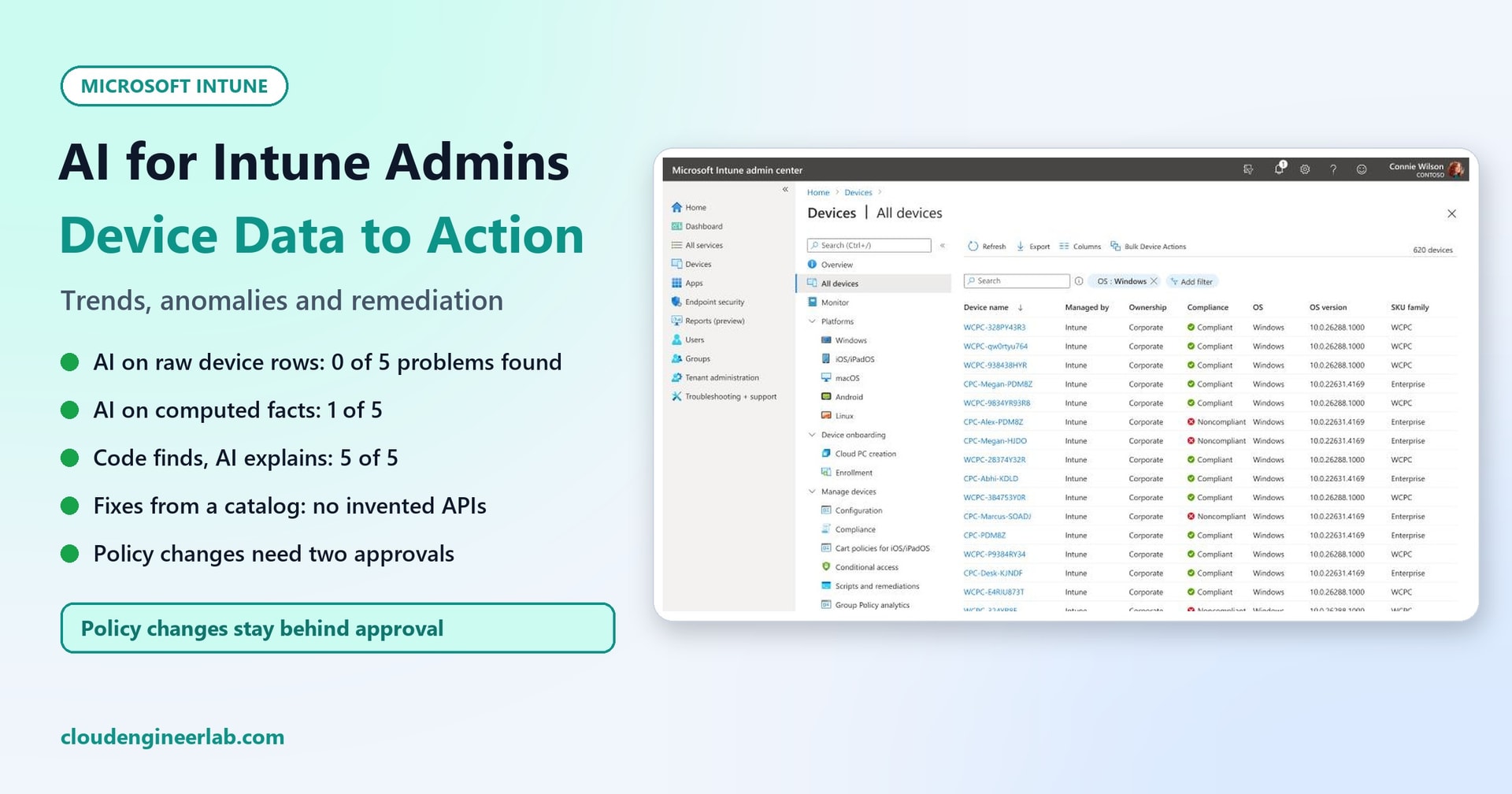1512x794 pixels.
Task: Collapse the Platforms section
Action: (812, 321)
